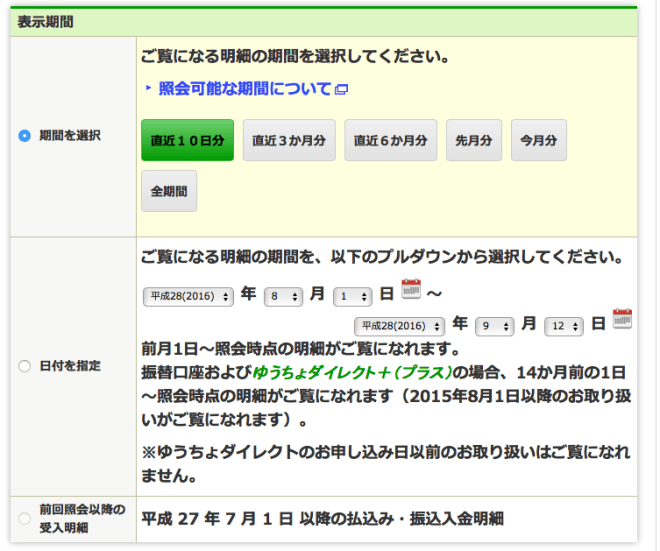
Task: Select the 日付を指定 radio button
Action: (24, 366)
